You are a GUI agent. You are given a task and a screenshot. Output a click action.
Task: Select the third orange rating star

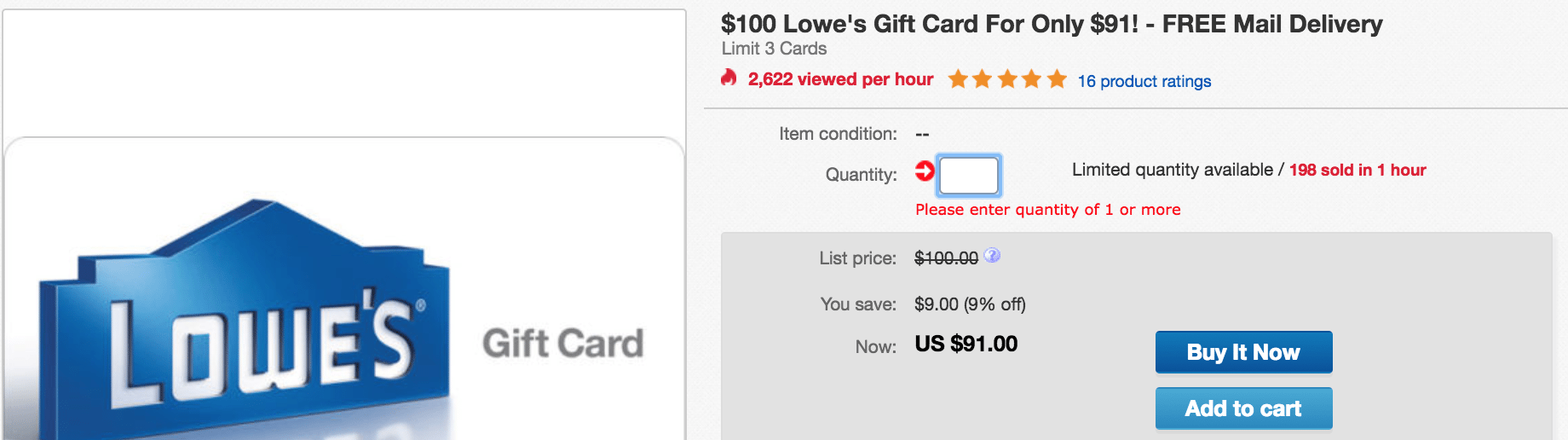tap(1007, 79)
